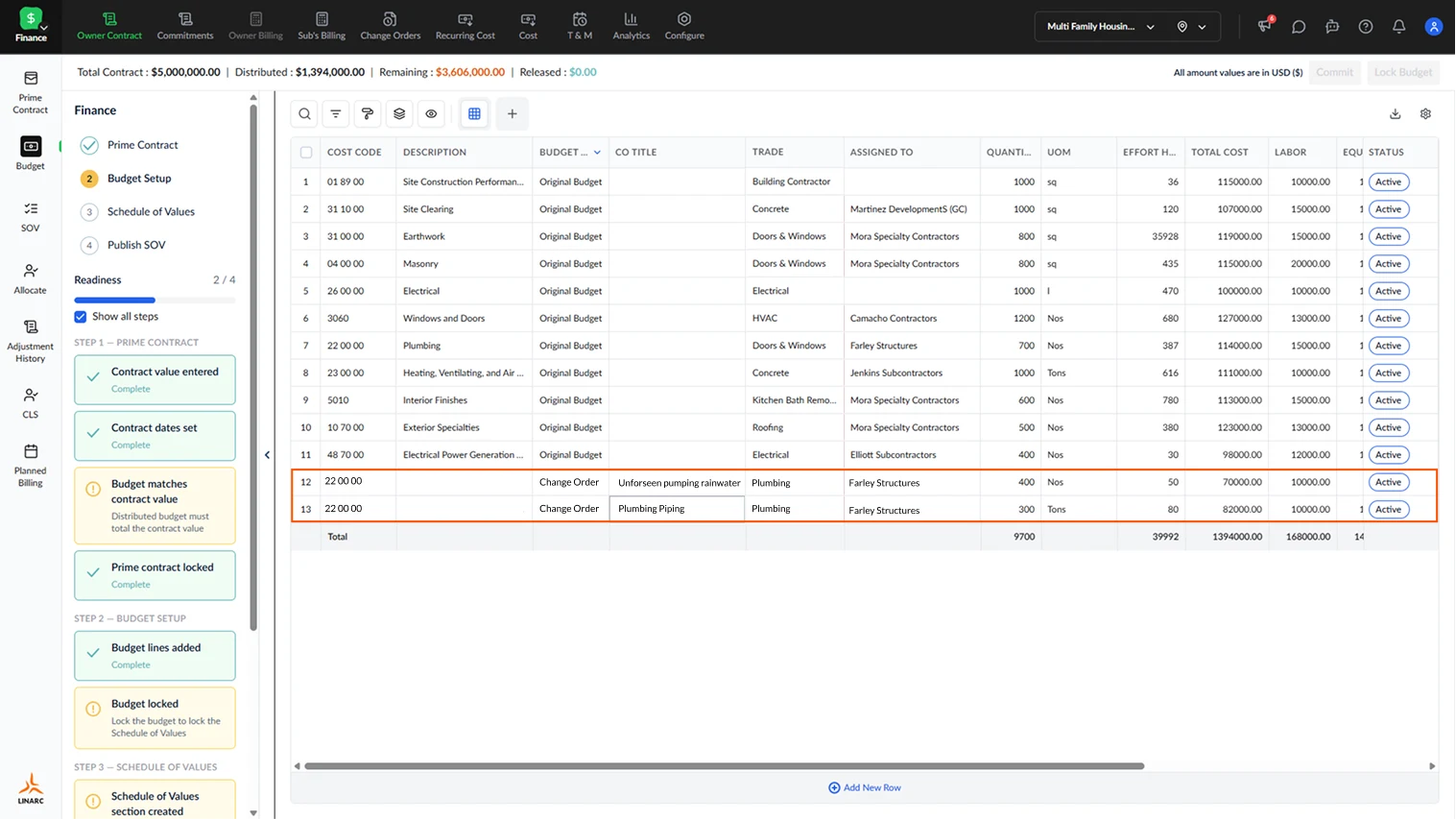Click the TOTAL COST column header
Viewport: 1456px width, 819px height.
(1220, 152)
